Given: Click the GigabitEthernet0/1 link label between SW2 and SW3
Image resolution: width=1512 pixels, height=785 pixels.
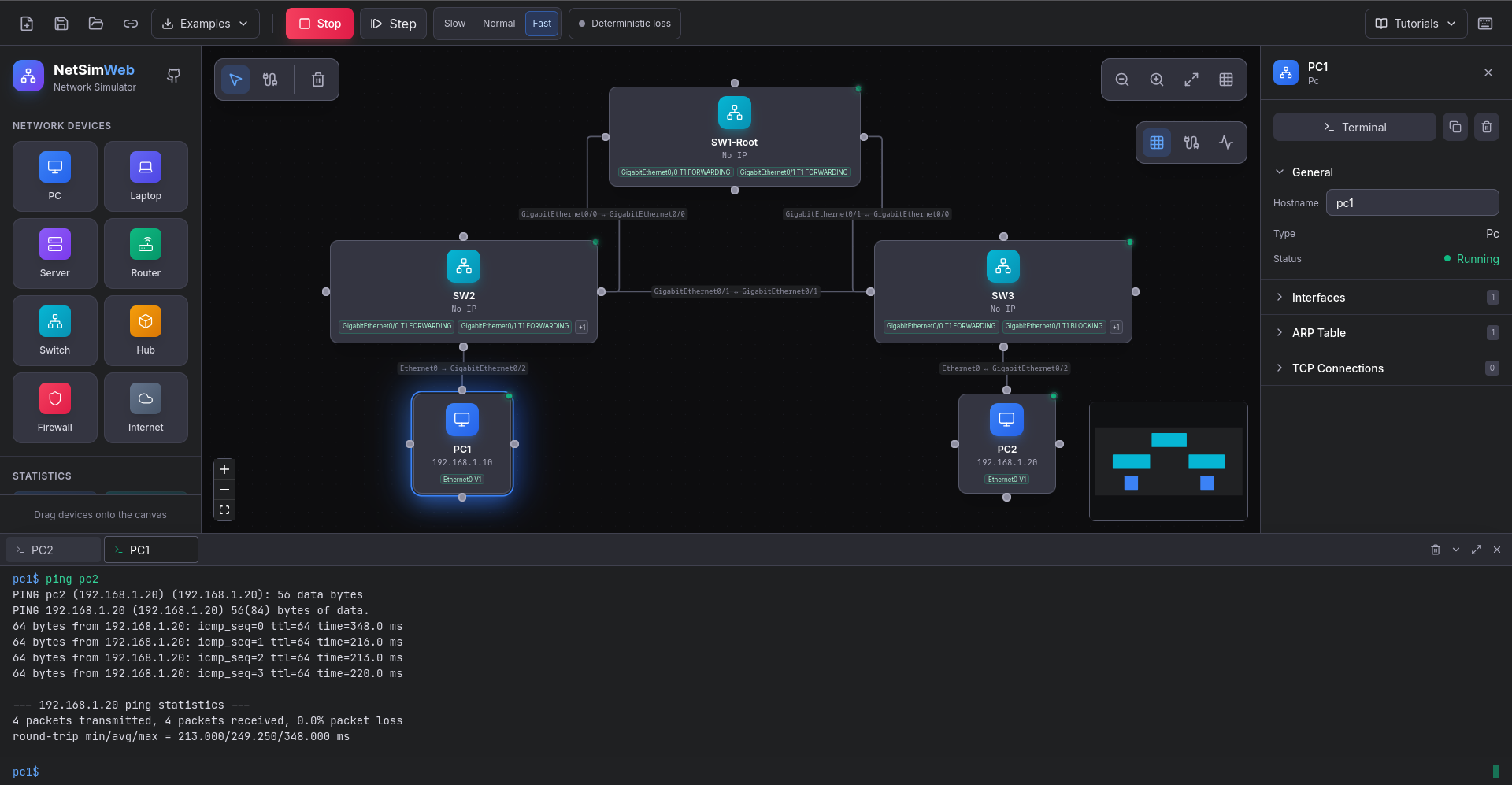Looking at the screenshot, I should tap(736, 291).
